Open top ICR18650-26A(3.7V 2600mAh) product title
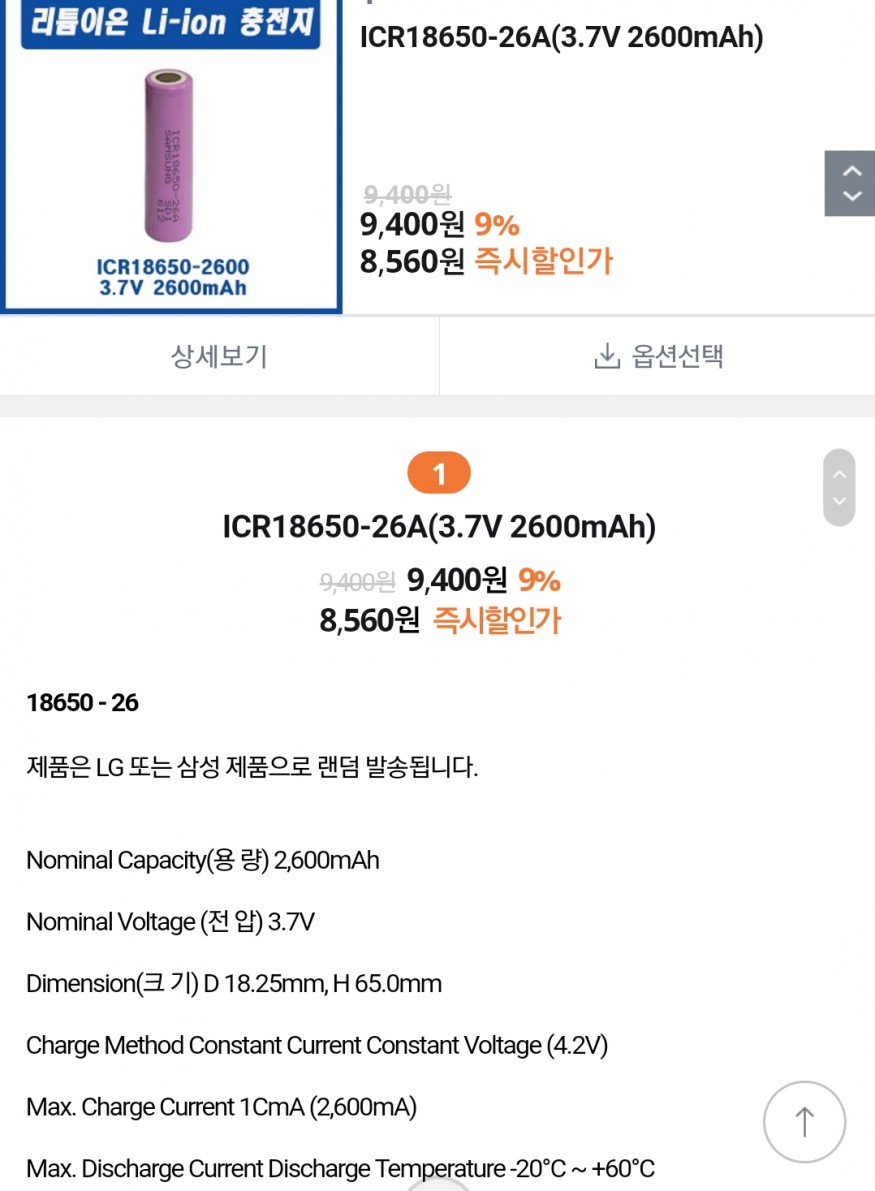875x1191 pixels. click(561, 36)
